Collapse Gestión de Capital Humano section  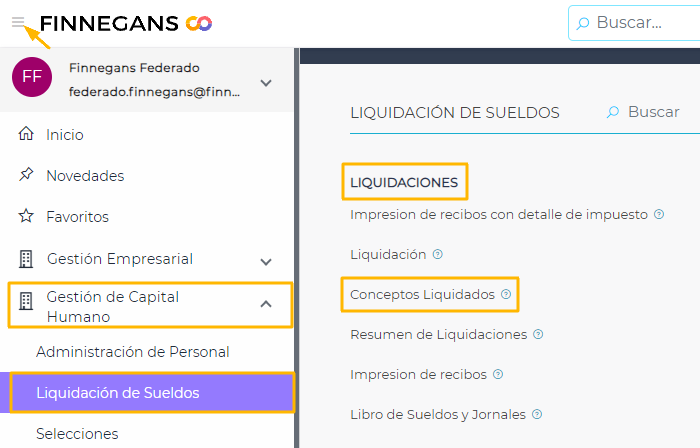point(266,304)
